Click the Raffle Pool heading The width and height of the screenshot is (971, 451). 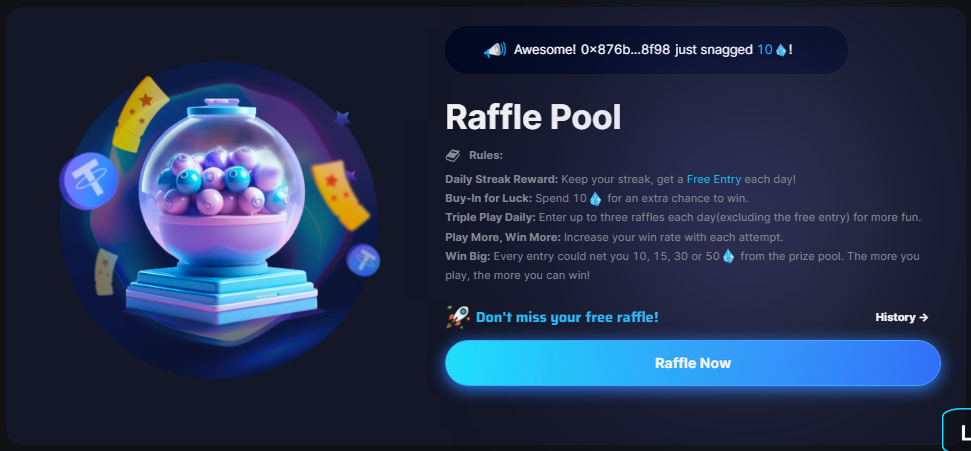pyautogui.click(x=533, y=116)
